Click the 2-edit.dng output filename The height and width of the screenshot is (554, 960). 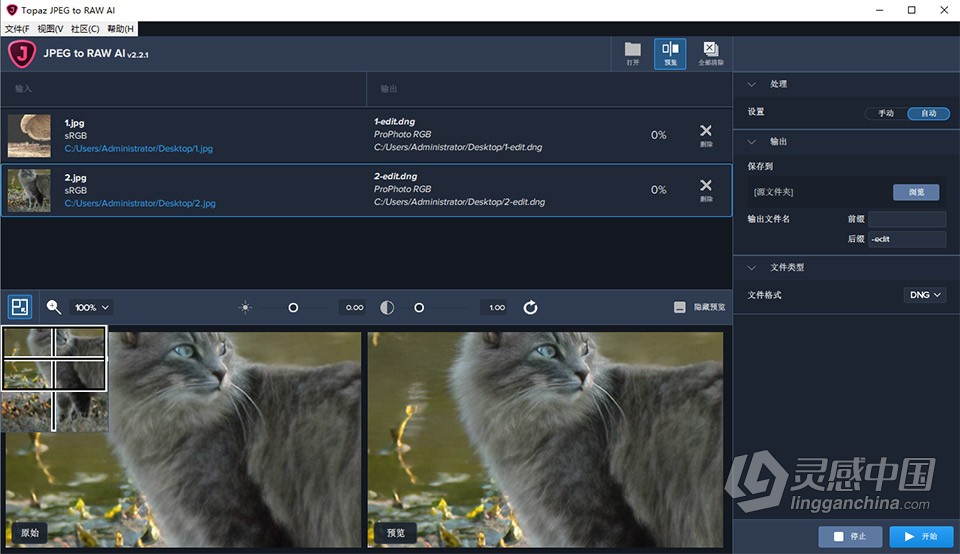coord(396,176)
